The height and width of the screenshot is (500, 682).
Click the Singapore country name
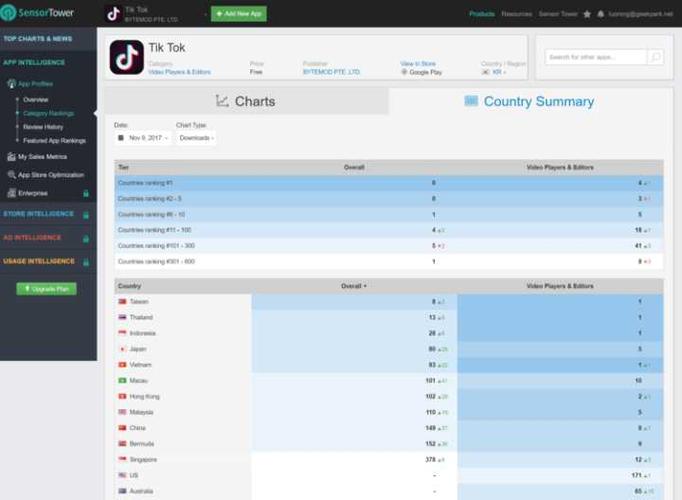pos(143,460)
